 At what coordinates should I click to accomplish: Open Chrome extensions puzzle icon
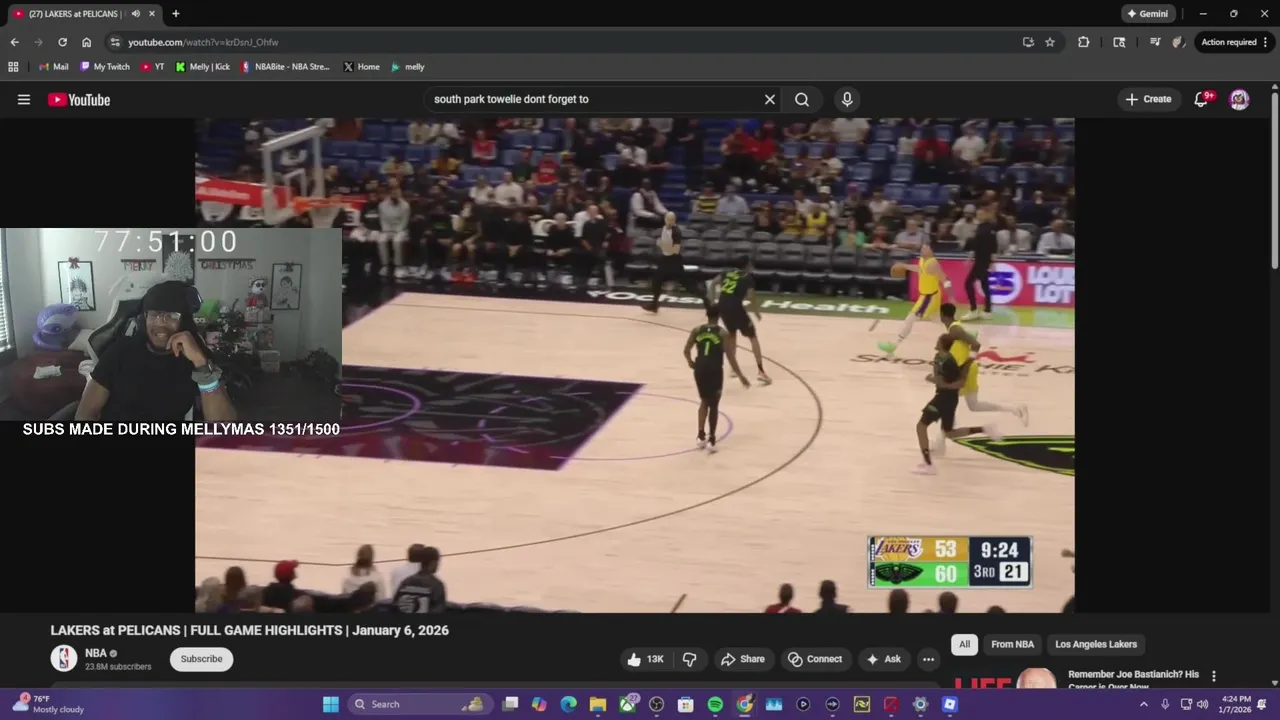[x=1083, y=42]
